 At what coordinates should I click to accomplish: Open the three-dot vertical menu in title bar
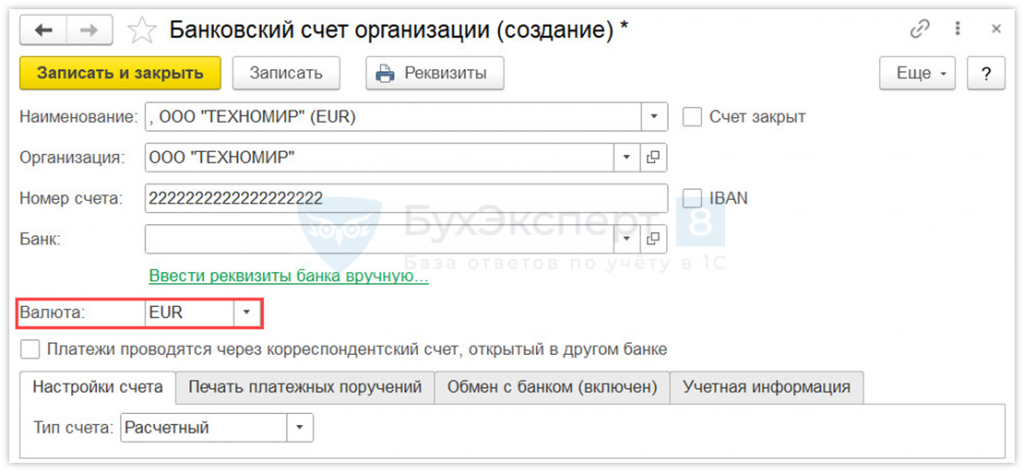pyautogui.click(x=958, y=29)
